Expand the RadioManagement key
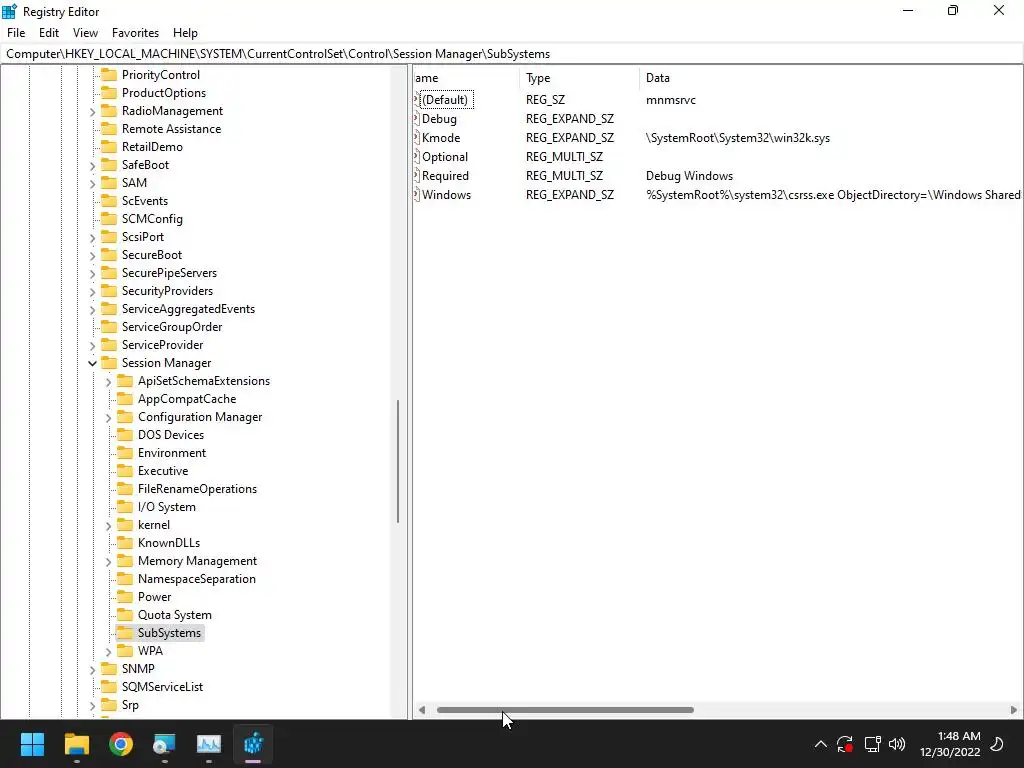Screen dimensions: 1024x768 (x=92, y=112)
